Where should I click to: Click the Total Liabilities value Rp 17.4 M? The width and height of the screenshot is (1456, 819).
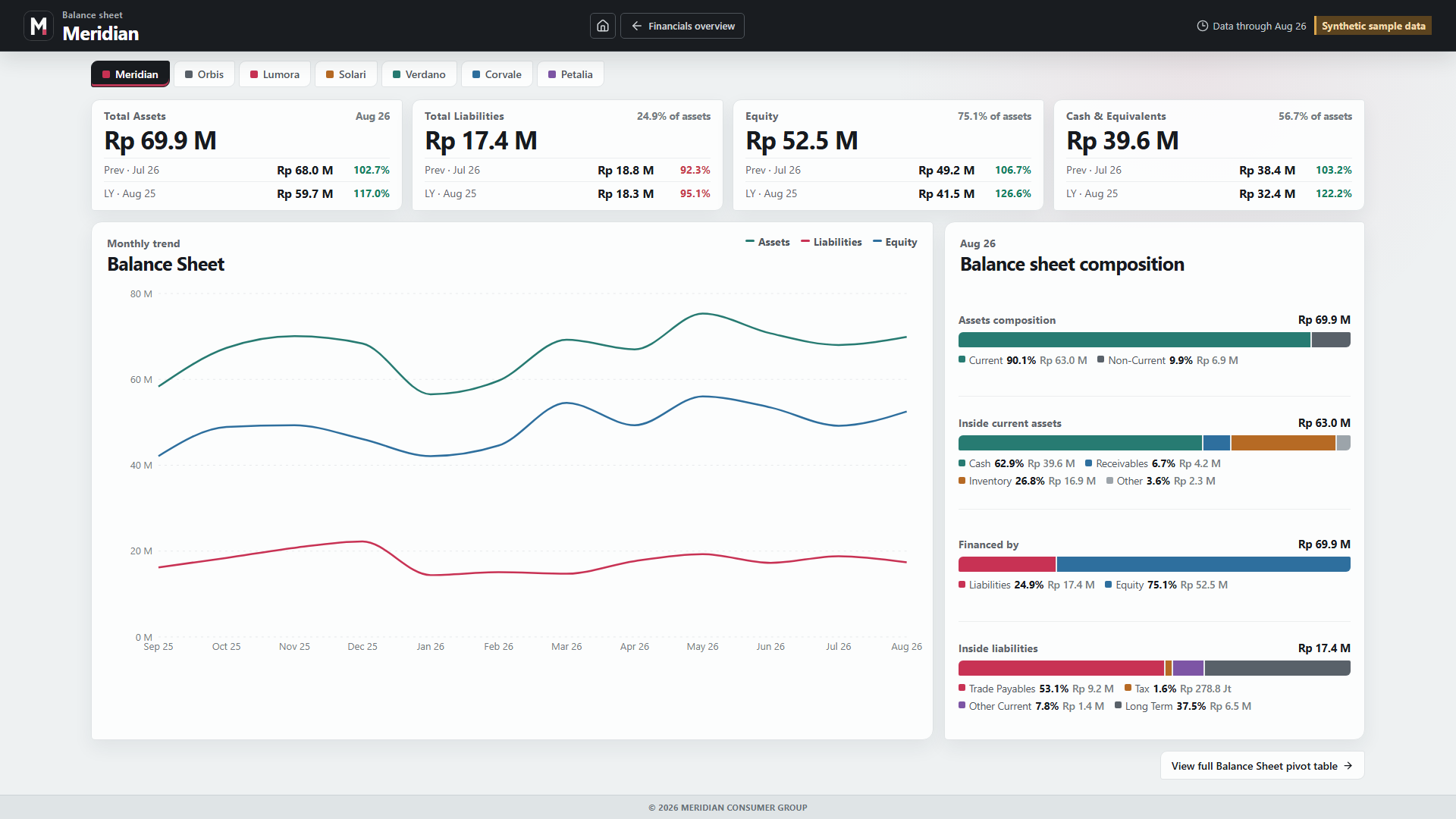click(x=481, y=140)
